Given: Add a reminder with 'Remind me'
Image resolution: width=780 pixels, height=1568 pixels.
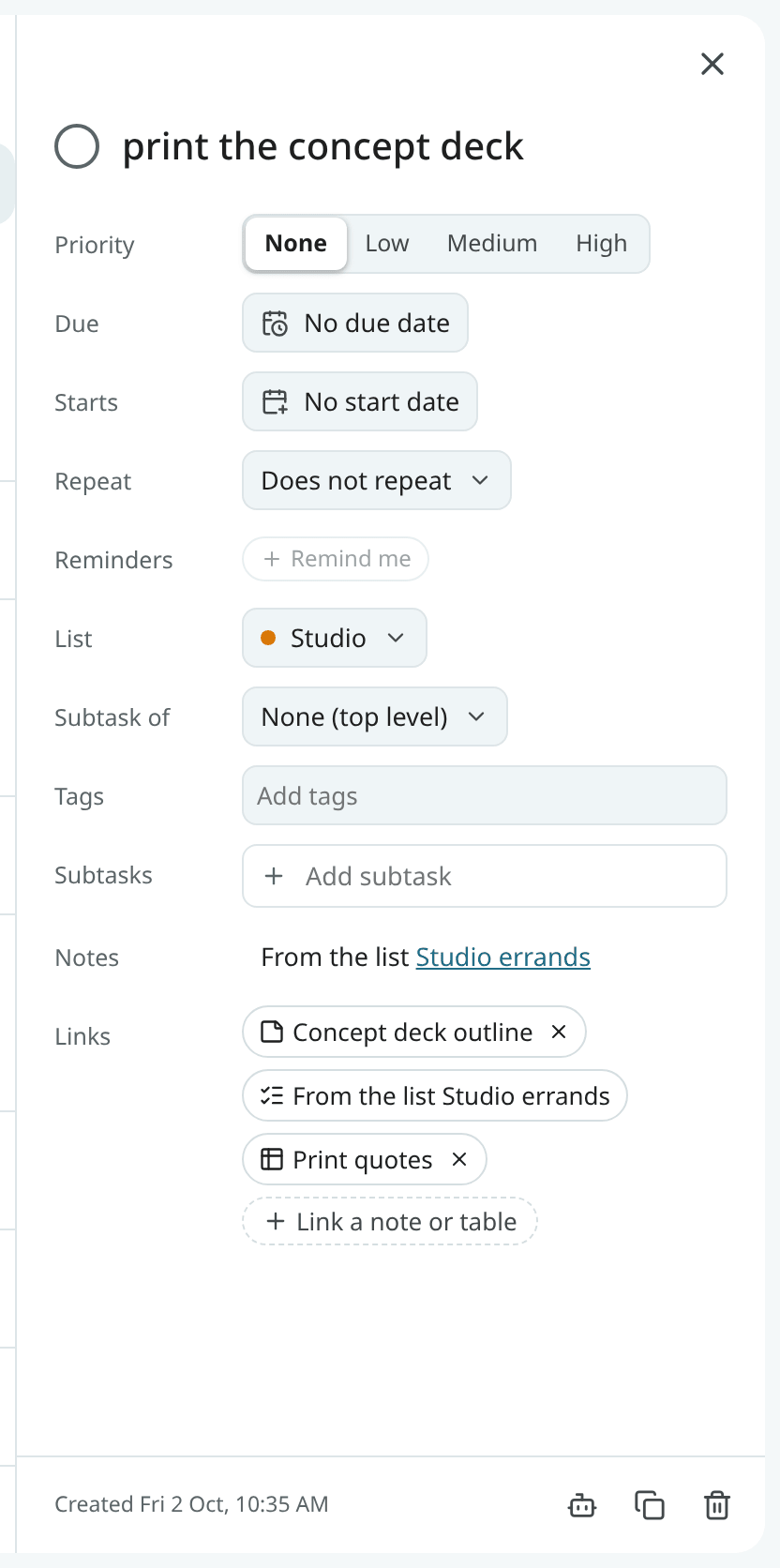Looking at the screenshot, I should point(336,559).
